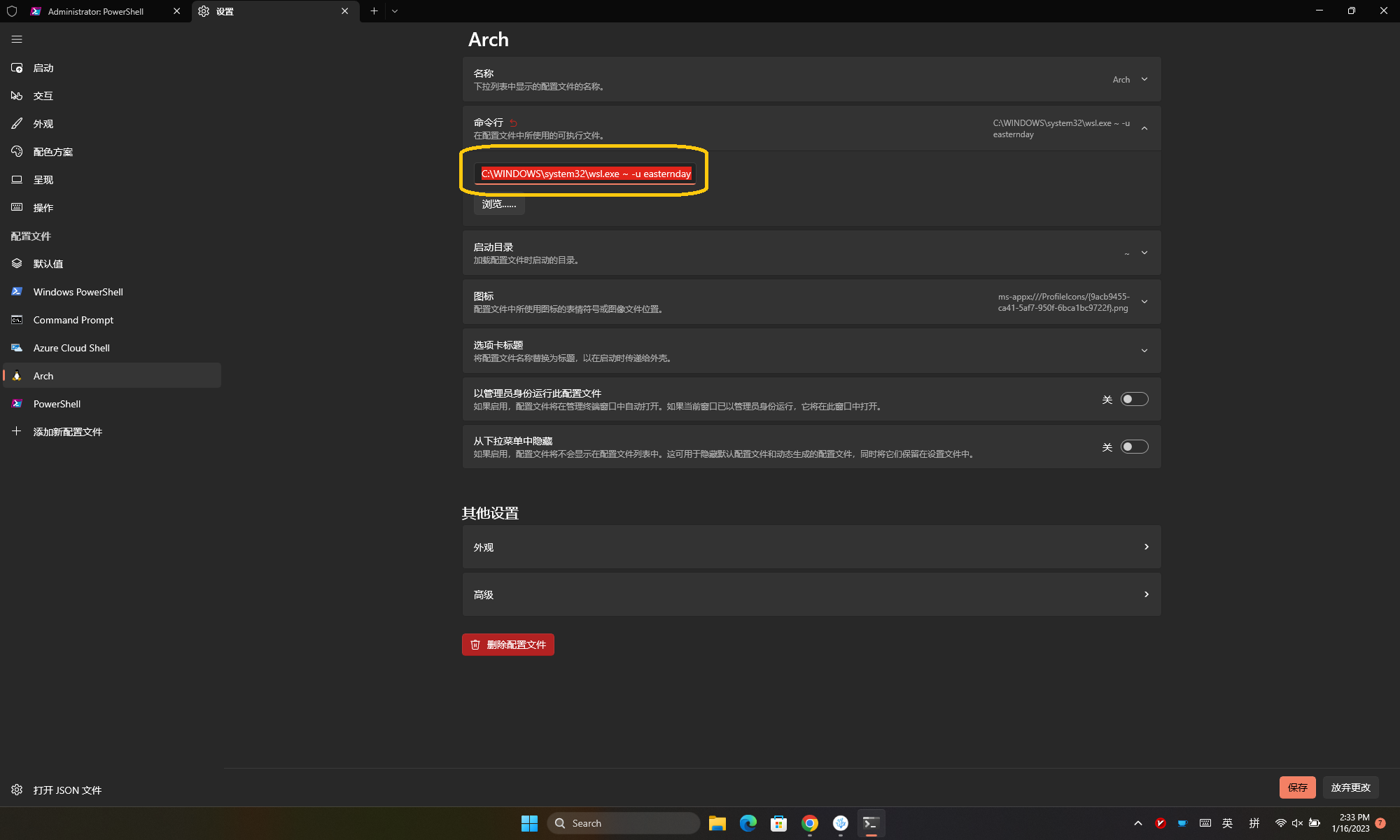Toggle run this profile as administrator

[1134, 399]
